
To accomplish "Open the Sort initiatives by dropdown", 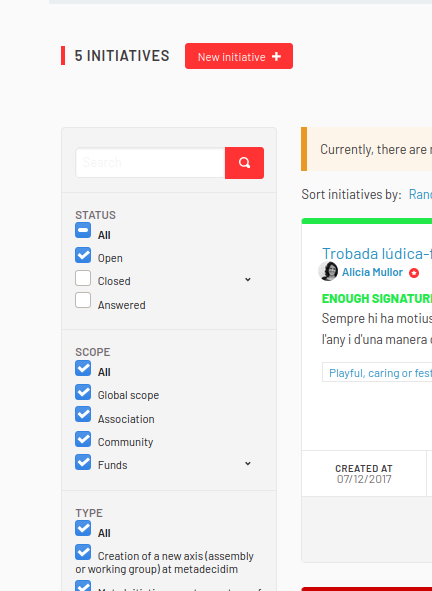I will point(420,194).
